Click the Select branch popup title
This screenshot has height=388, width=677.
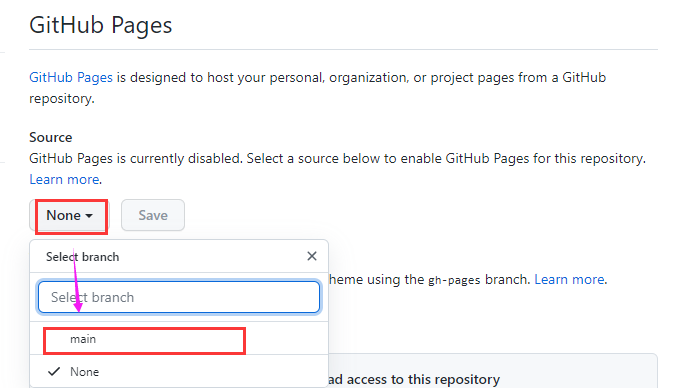pyautogui.click(x=82, y=257)
